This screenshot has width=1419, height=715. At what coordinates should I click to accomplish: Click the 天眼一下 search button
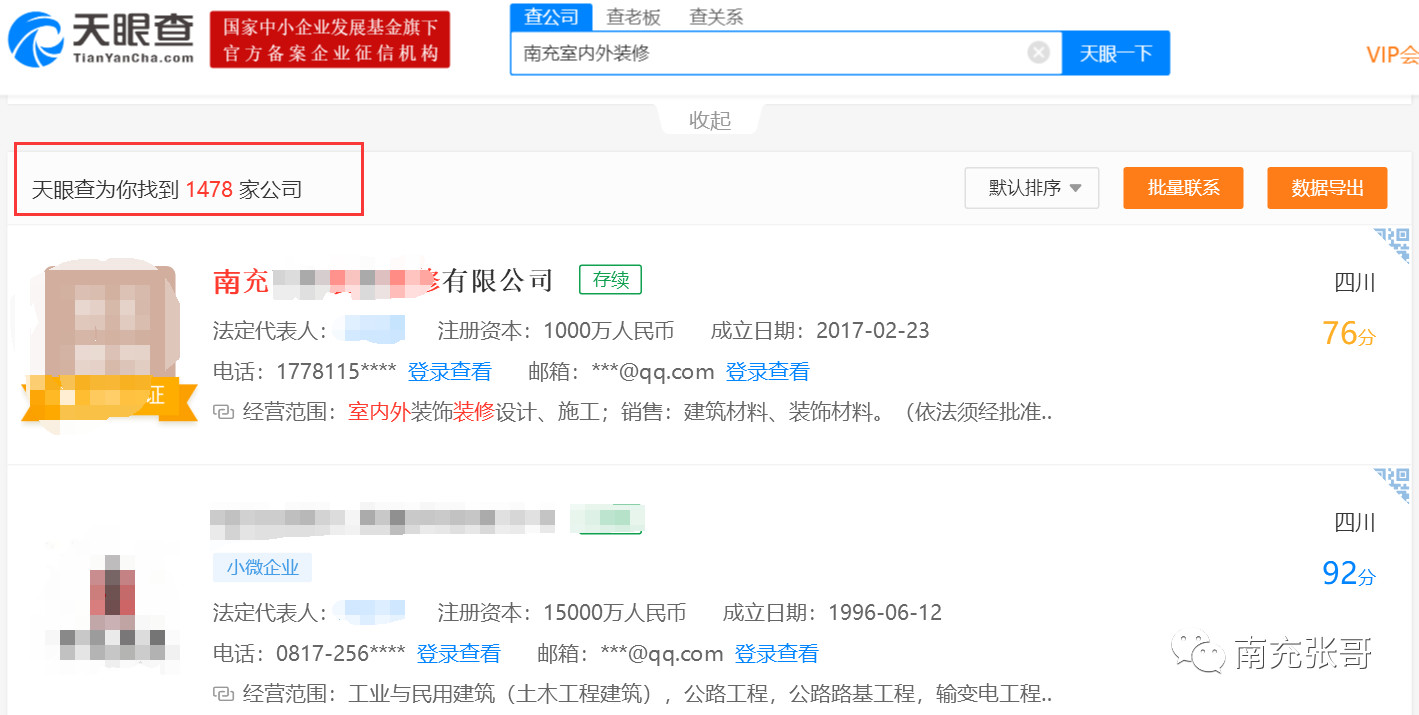tap(1115, 53)
